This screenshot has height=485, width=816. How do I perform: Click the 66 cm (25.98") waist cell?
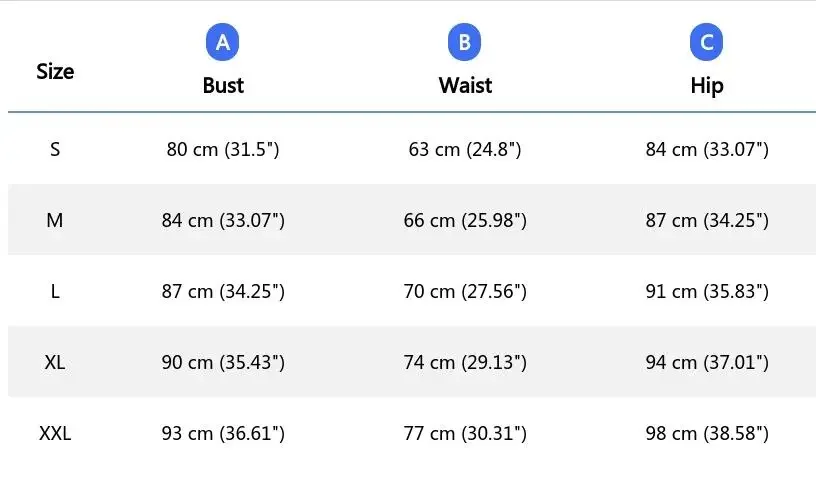(x=465, y=220)
